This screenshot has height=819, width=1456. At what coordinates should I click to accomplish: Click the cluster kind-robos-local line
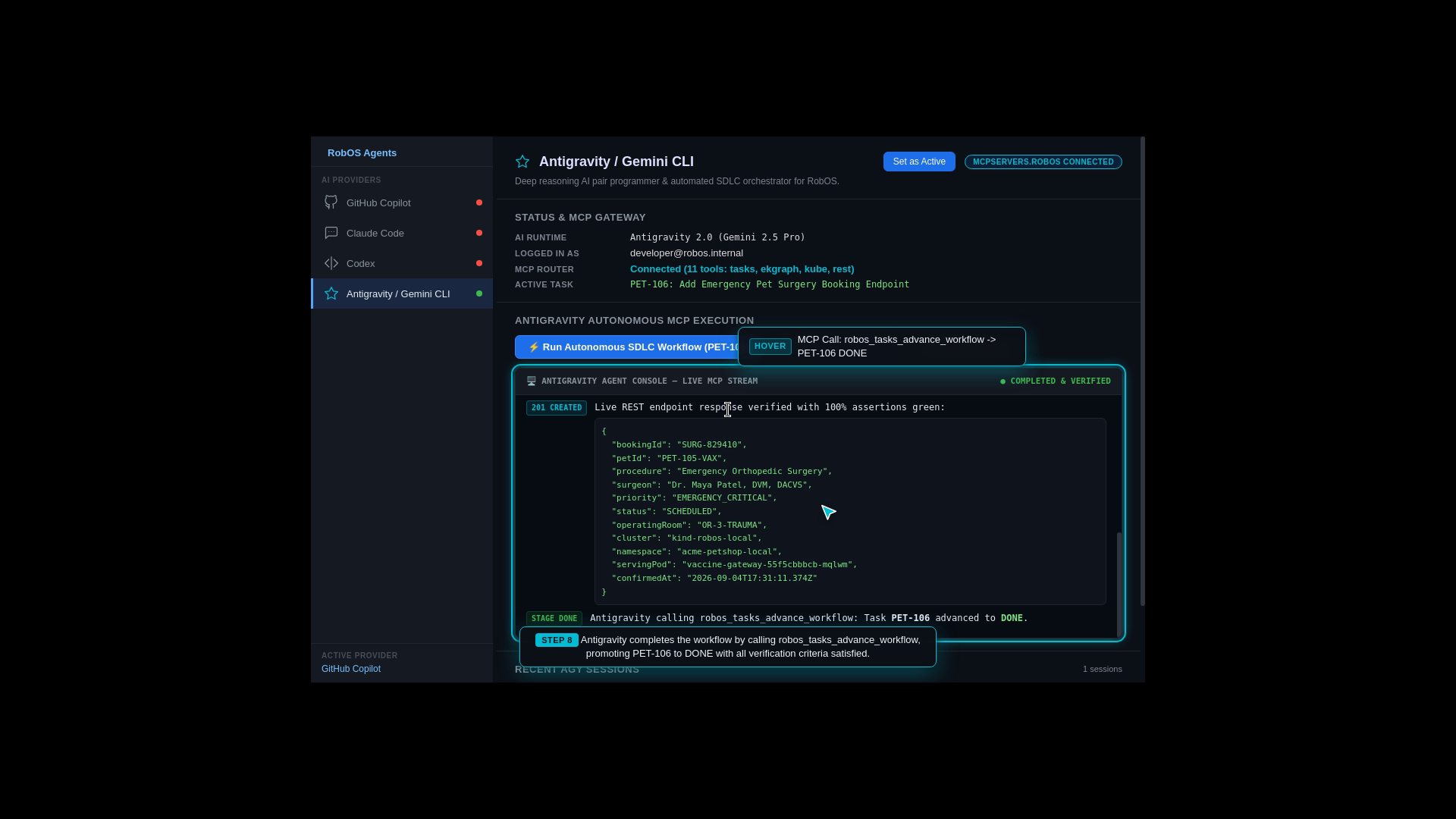click(687, 538)
